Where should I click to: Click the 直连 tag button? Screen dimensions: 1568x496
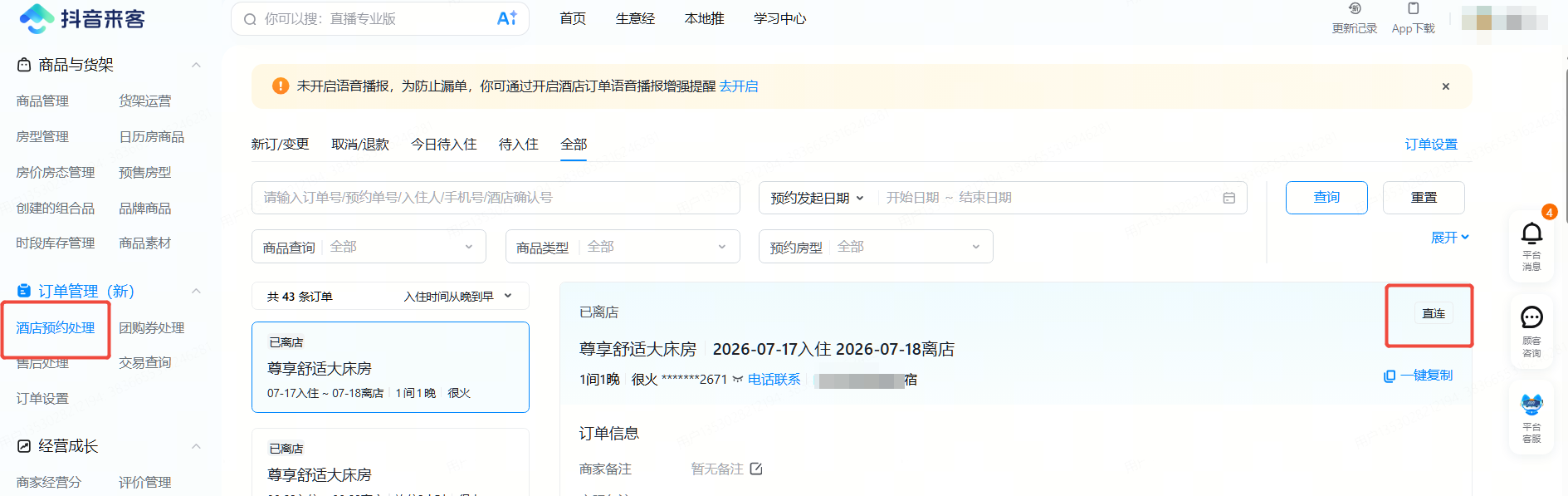pyautogui.click(x=1434, y=313)
